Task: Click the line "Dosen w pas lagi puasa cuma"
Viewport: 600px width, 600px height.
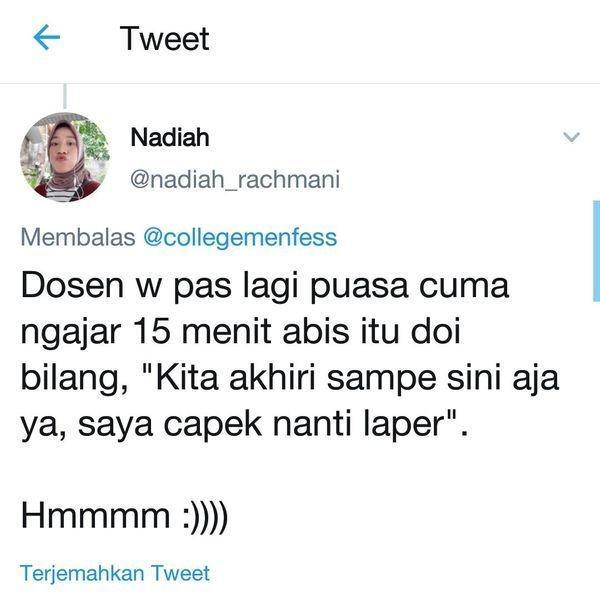Action: (265, 287)
